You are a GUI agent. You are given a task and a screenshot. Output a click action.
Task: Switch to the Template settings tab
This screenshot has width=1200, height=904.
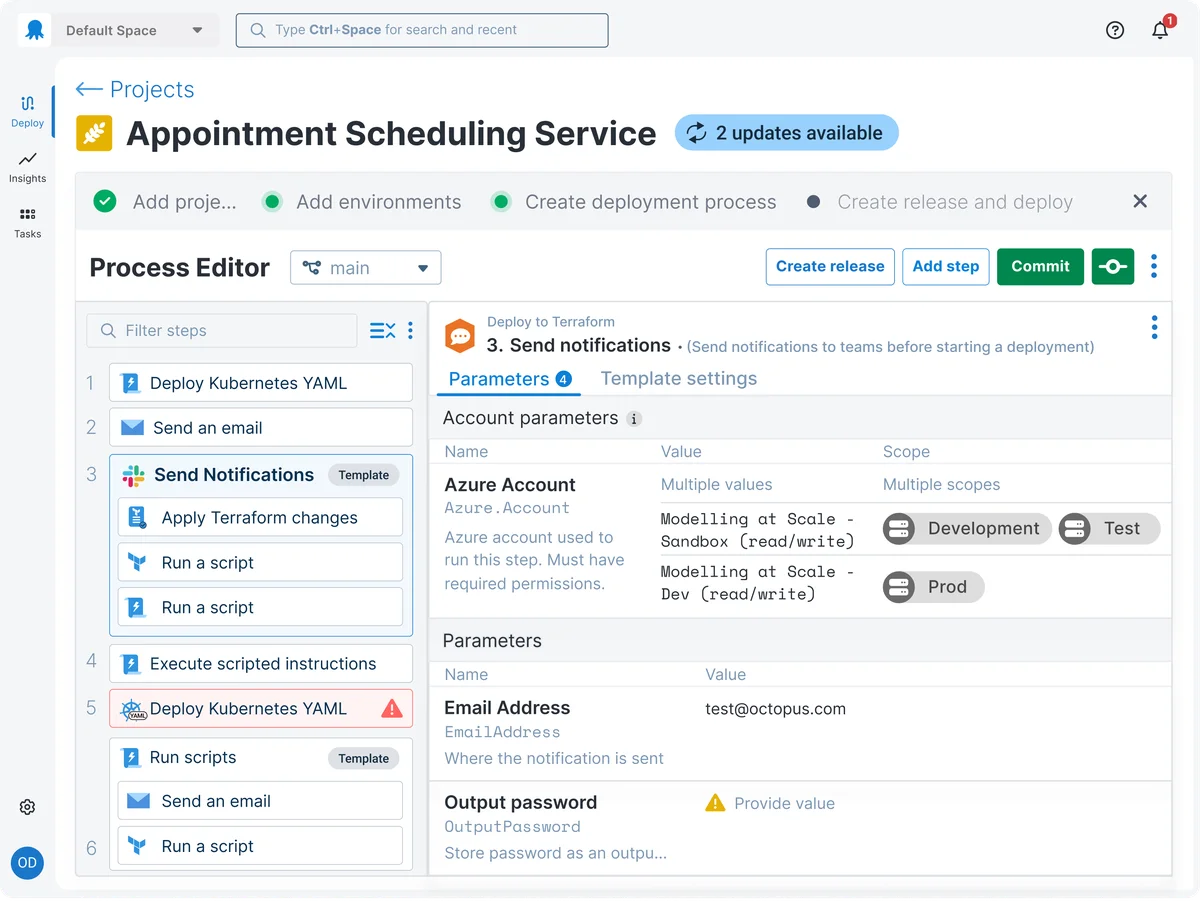coord(678,379)
